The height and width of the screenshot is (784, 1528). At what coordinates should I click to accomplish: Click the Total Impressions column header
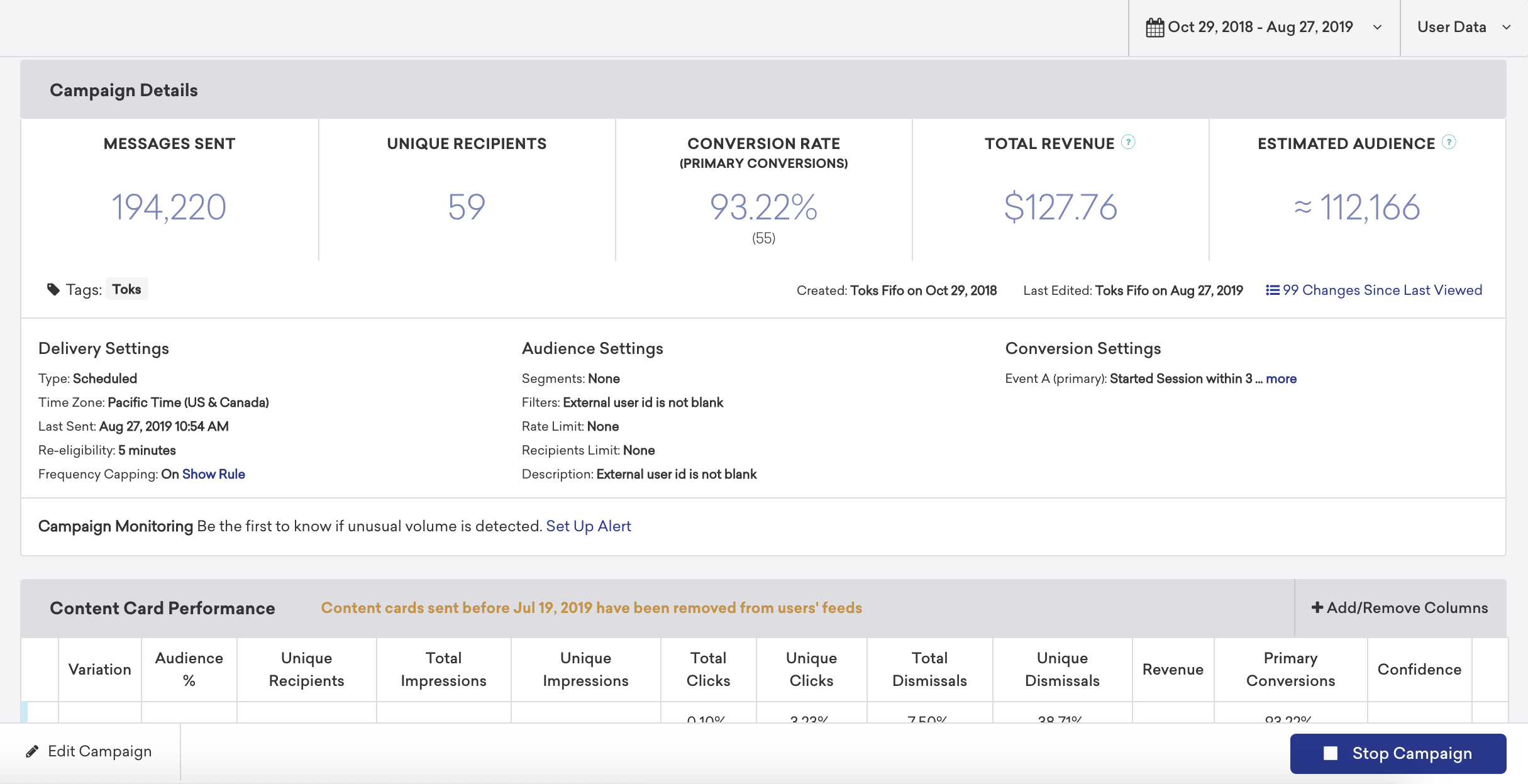443,670
